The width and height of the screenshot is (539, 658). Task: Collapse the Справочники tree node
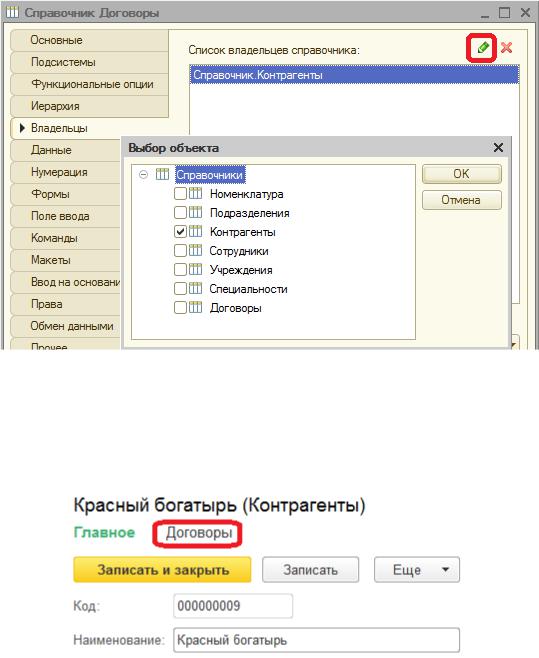click(x=144, y=174)
